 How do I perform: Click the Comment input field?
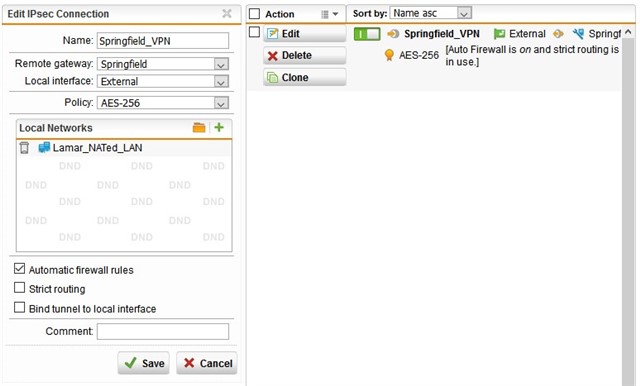pos(163,331)
